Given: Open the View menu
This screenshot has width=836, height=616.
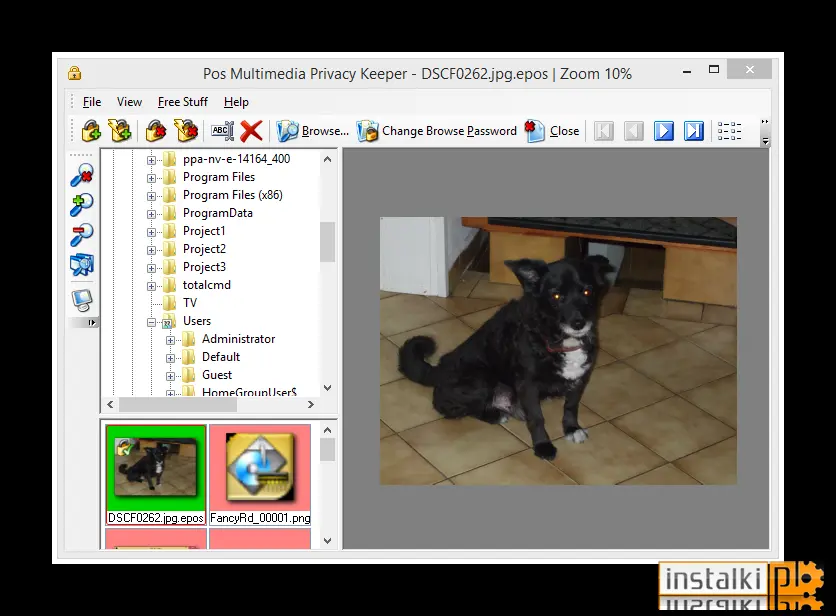Looking at the screenshot, I should coord(130,102).
